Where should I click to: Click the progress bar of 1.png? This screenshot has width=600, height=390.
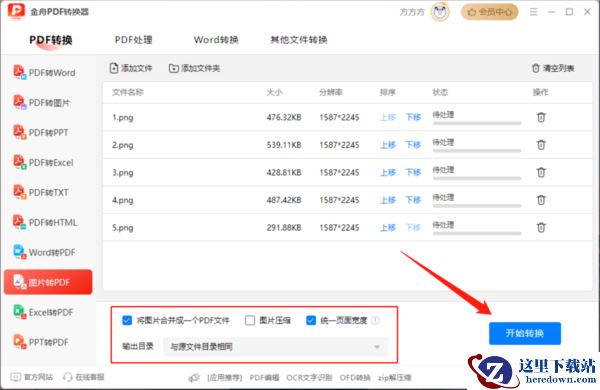click(477, 123)
